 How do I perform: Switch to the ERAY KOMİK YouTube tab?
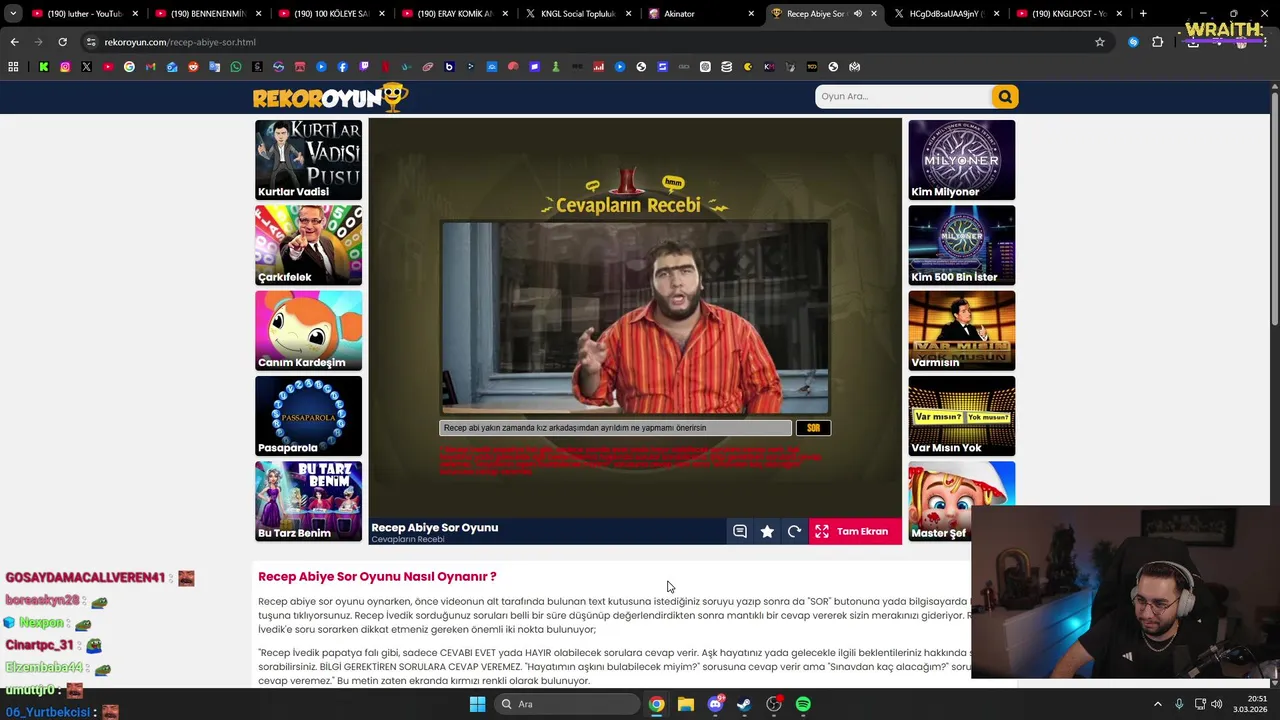tap(454, 14)
